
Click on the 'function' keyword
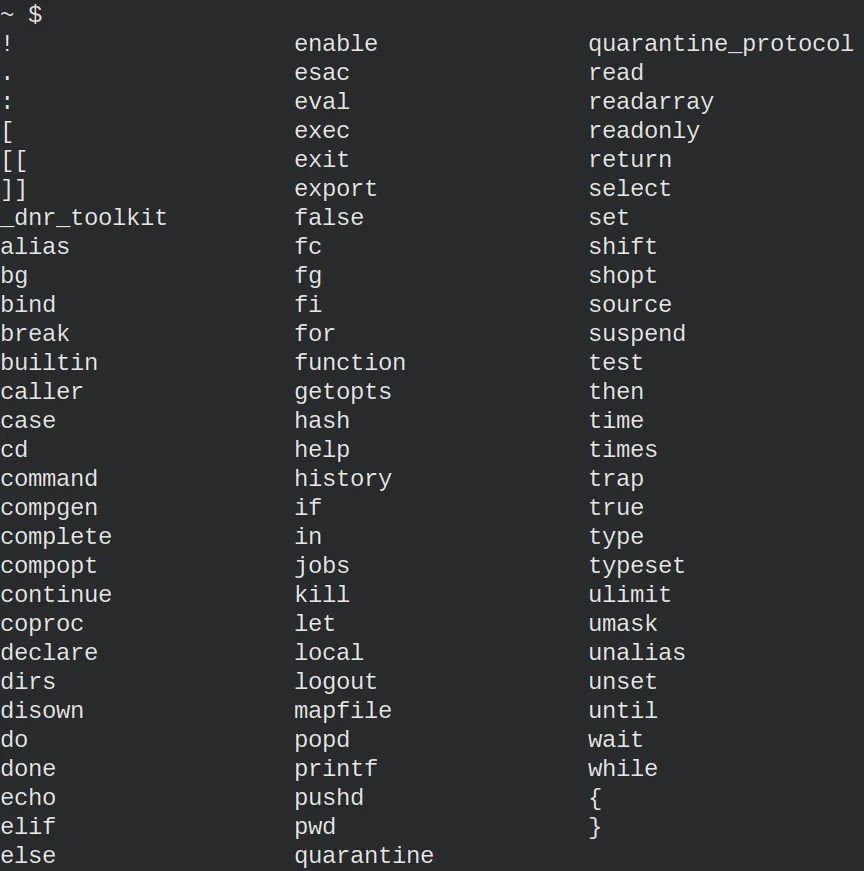350,363
